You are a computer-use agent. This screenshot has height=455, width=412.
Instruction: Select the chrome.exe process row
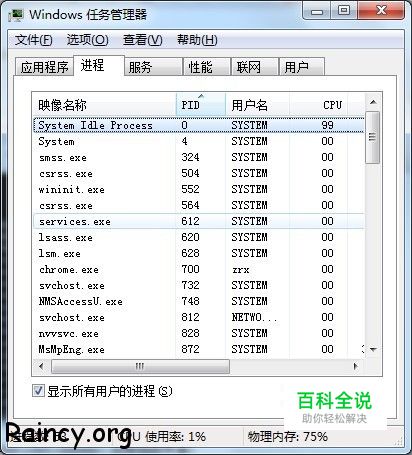click(199, 269)
